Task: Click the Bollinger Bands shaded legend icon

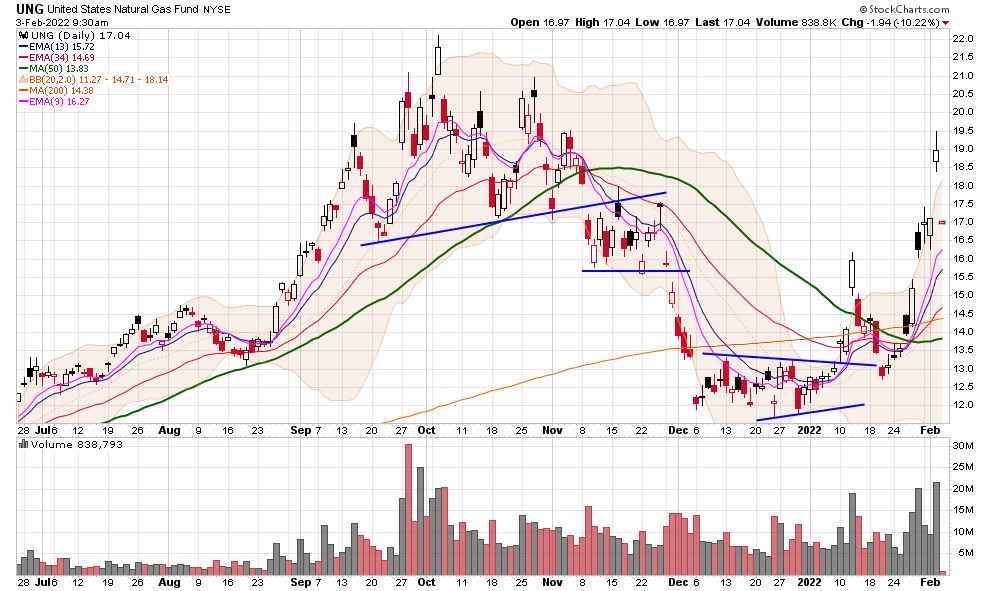Action: 24,80
